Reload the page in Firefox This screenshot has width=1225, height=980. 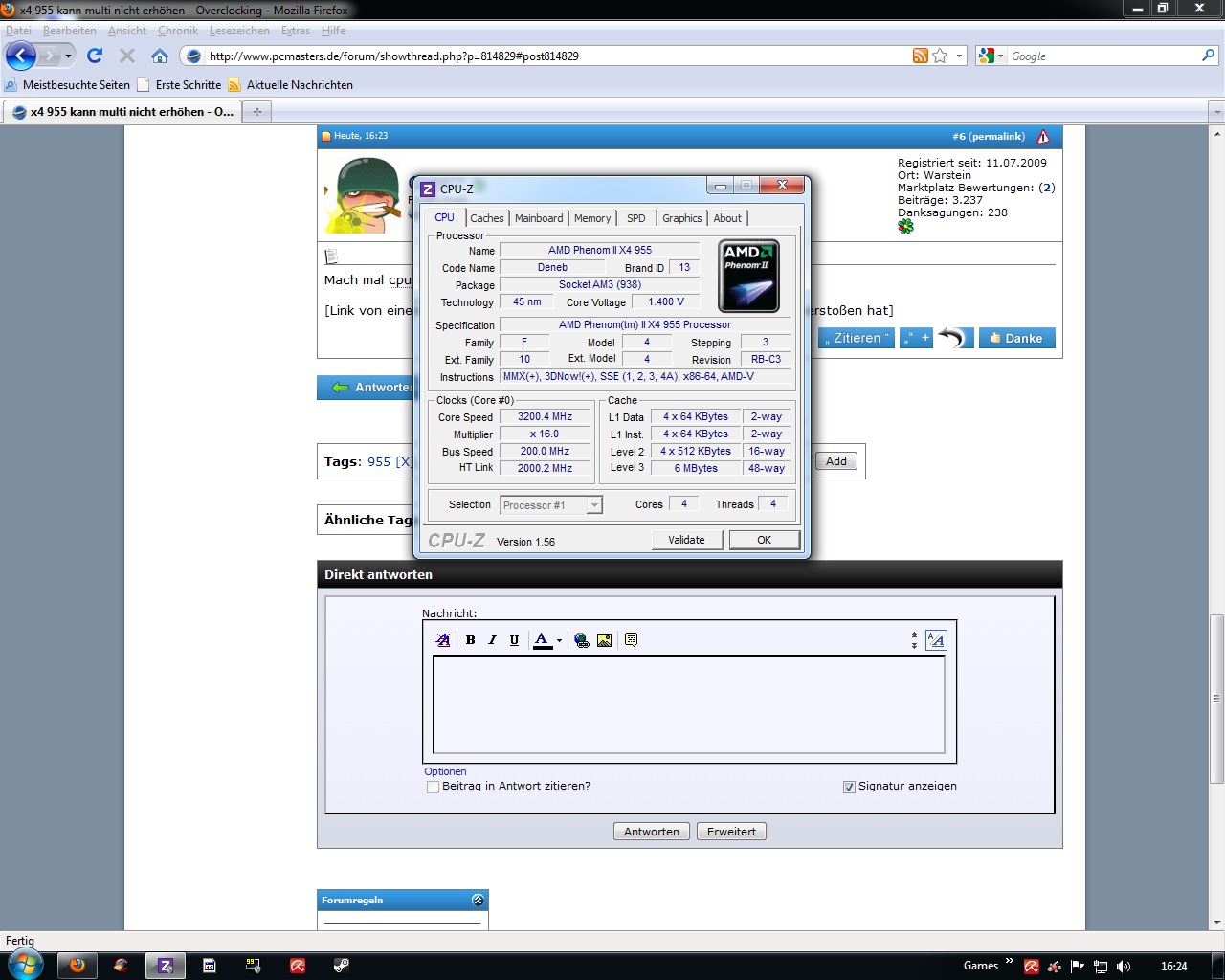coord(94,56)
